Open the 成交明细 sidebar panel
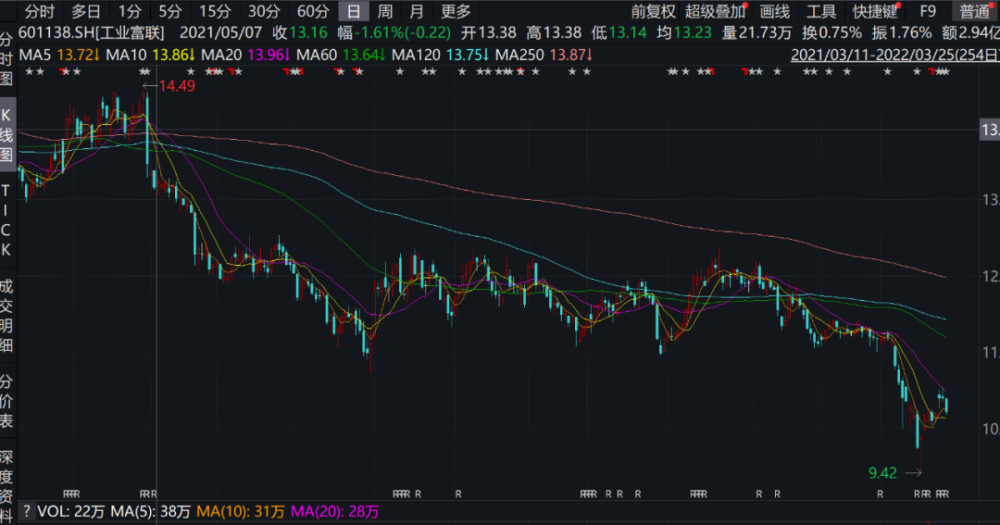This screenshot has width=1000, height=525. 6,316
